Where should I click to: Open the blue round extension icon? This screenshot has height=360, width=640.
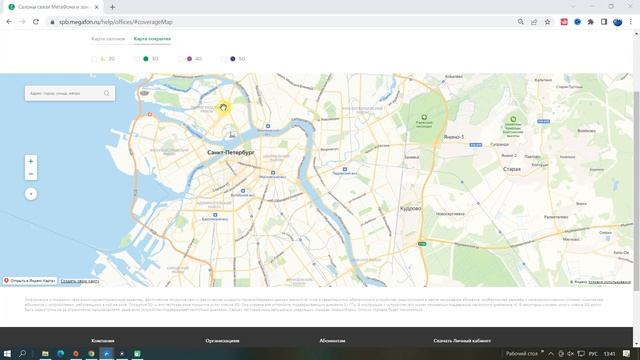point(577,22)
